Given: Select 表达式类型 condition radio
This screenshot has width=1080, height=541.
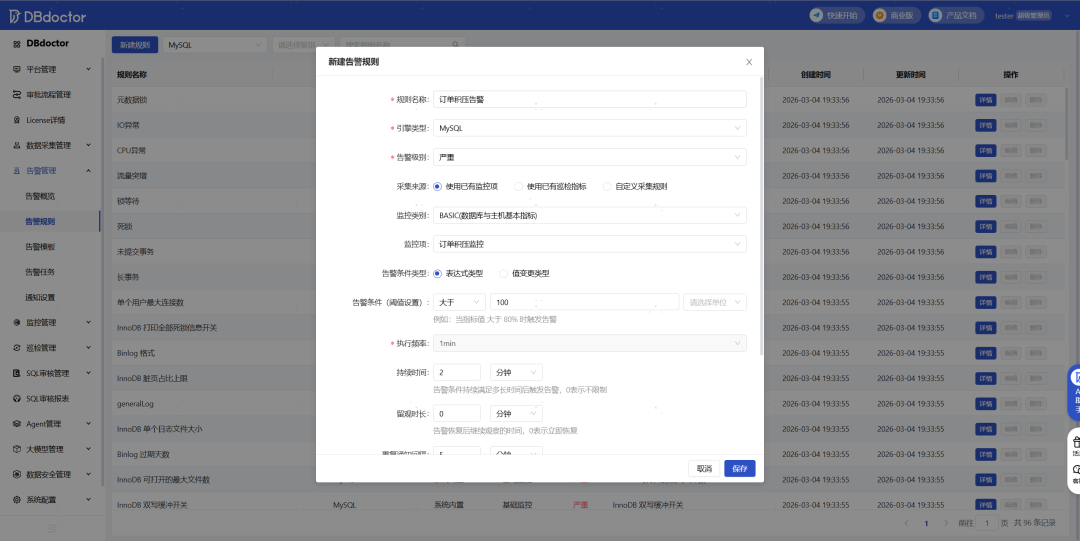Looking at the screenshot, I should pyautogui.click(x=437, y=274).
